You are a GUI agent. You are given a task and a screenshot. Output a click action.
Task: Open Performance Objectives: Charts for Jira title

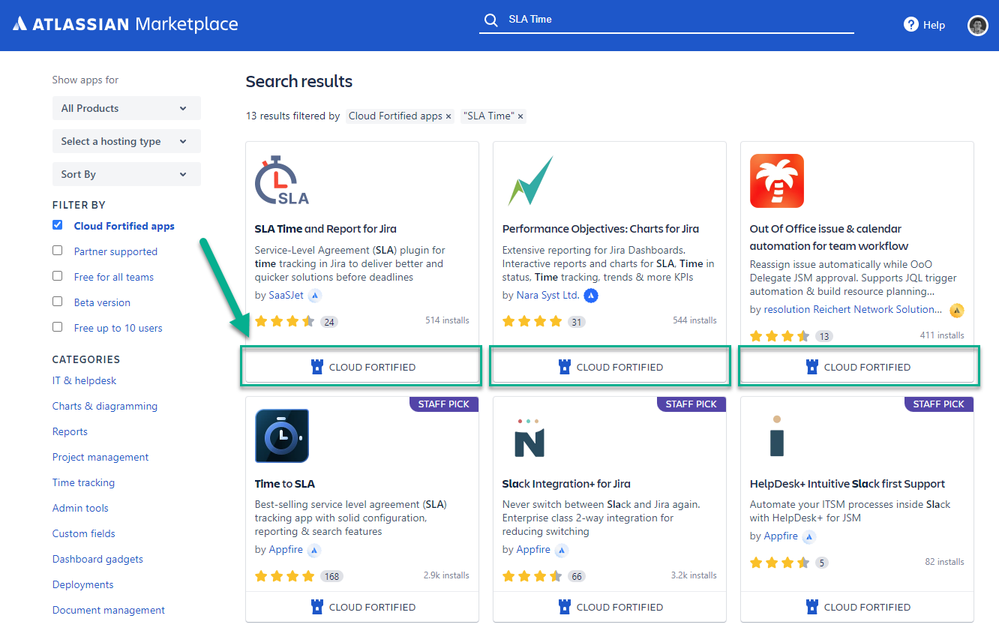coord(600,229)
